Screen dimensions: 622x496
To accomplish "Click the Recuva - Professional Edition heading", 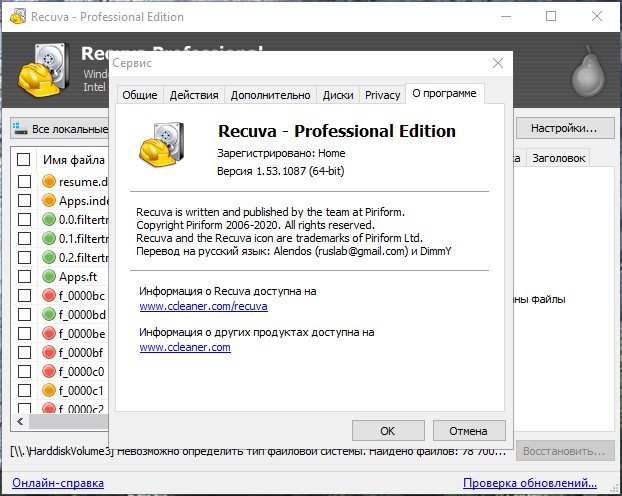I will (x=337, y=131).
